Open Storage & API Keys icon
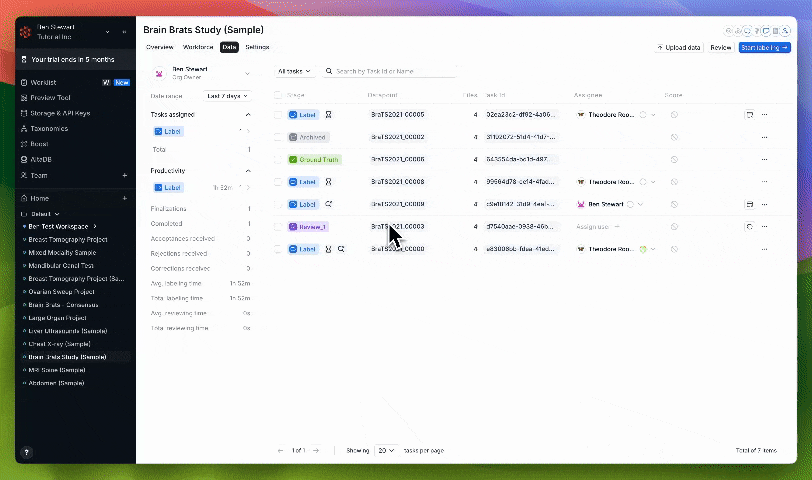812x480 pixels. 24,113
